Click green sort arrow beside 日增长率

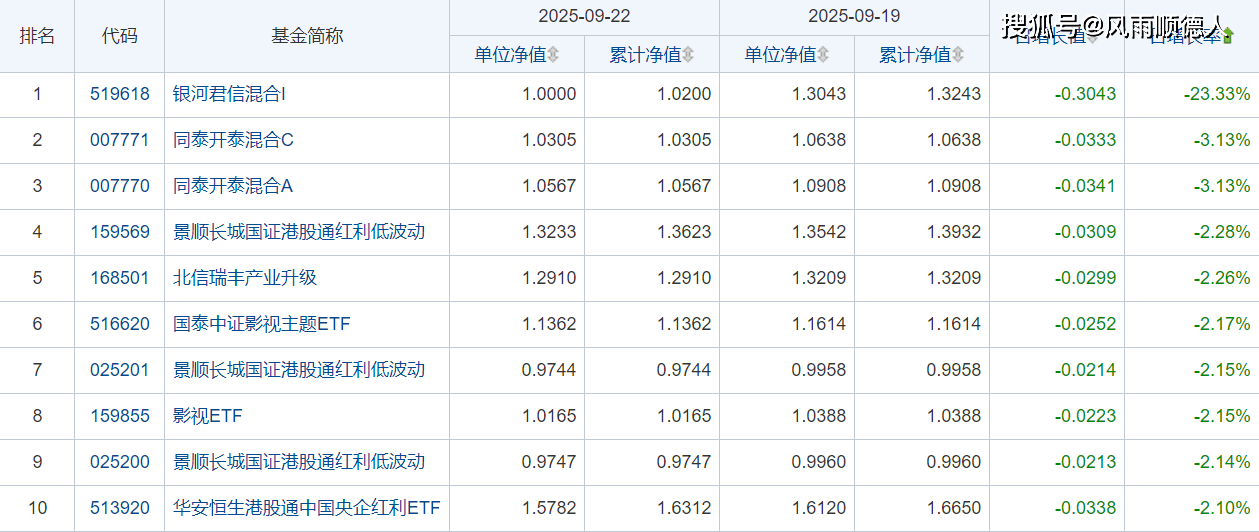click(1228, 36)
